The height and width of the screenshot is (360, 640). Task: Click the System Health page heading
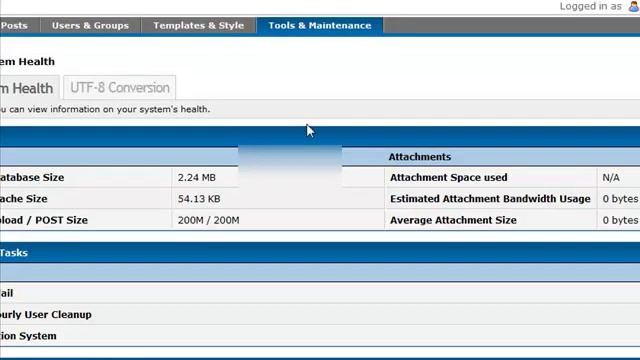point(27,62)
